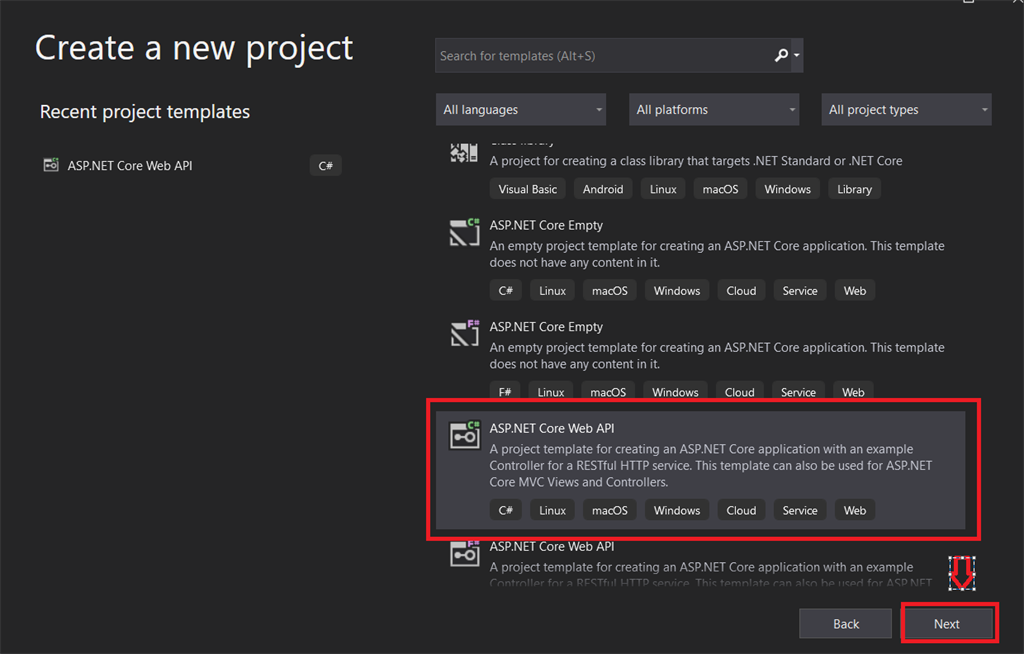Select the F# ASP.NET Core Empty title
Image resolution: width=1024 pixels, height=654 pixels.
point(546,327)
